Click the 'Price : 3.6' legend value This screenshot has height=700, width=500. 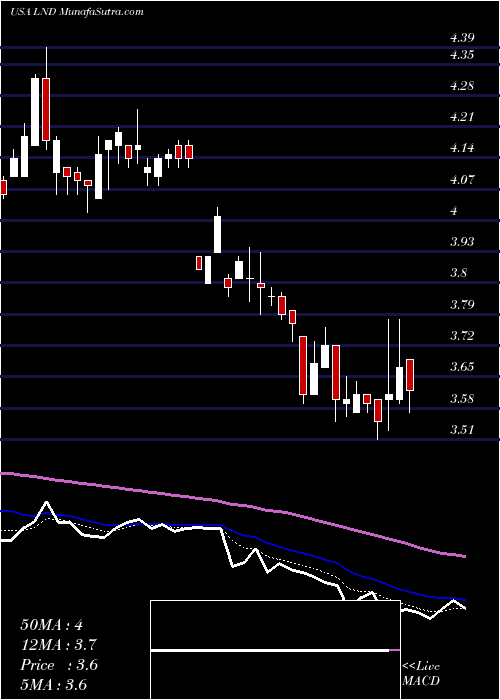click(59, 665)
